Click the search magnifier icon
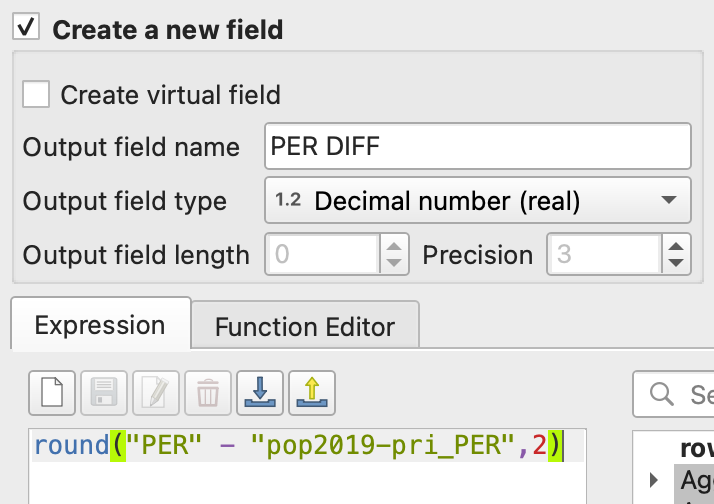 662,396
